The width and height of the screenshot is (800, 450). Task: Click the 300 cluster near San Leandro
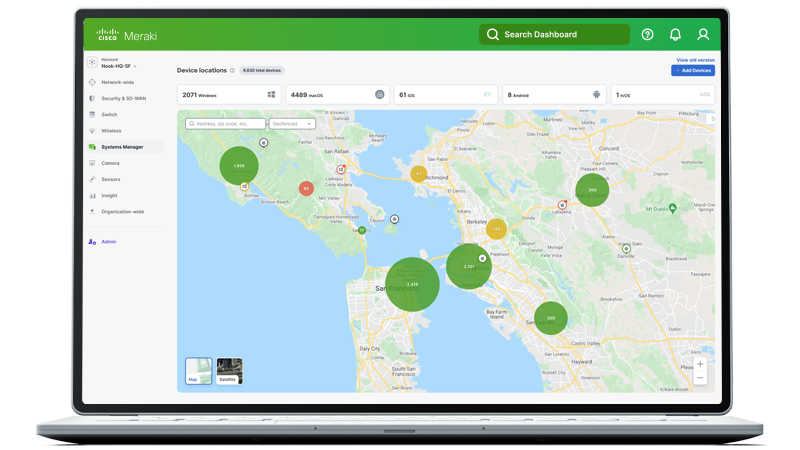click(x=551, y=318)
